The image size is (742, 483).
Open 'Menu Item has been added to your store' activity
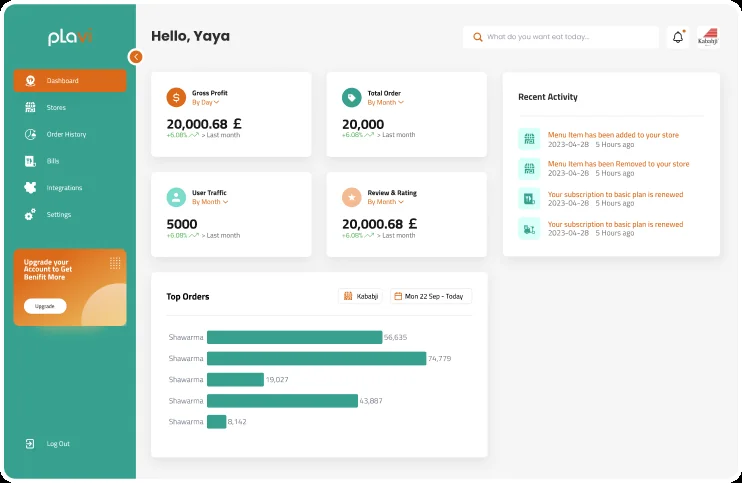click(x=613, y=135)
